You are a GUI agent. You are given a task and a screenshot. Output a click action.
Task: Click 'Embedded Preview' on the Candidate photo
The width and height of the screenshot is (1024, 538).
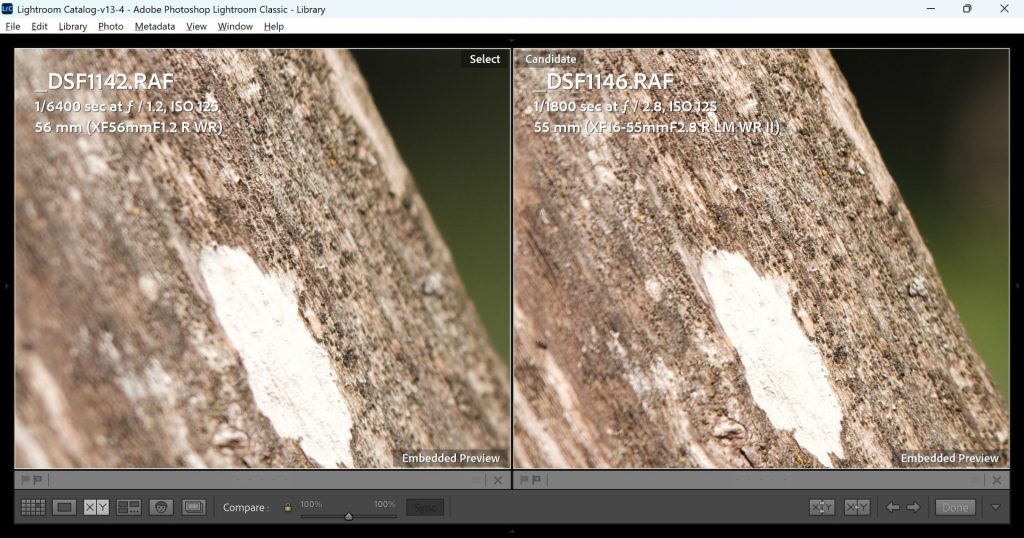click(950, 458)
